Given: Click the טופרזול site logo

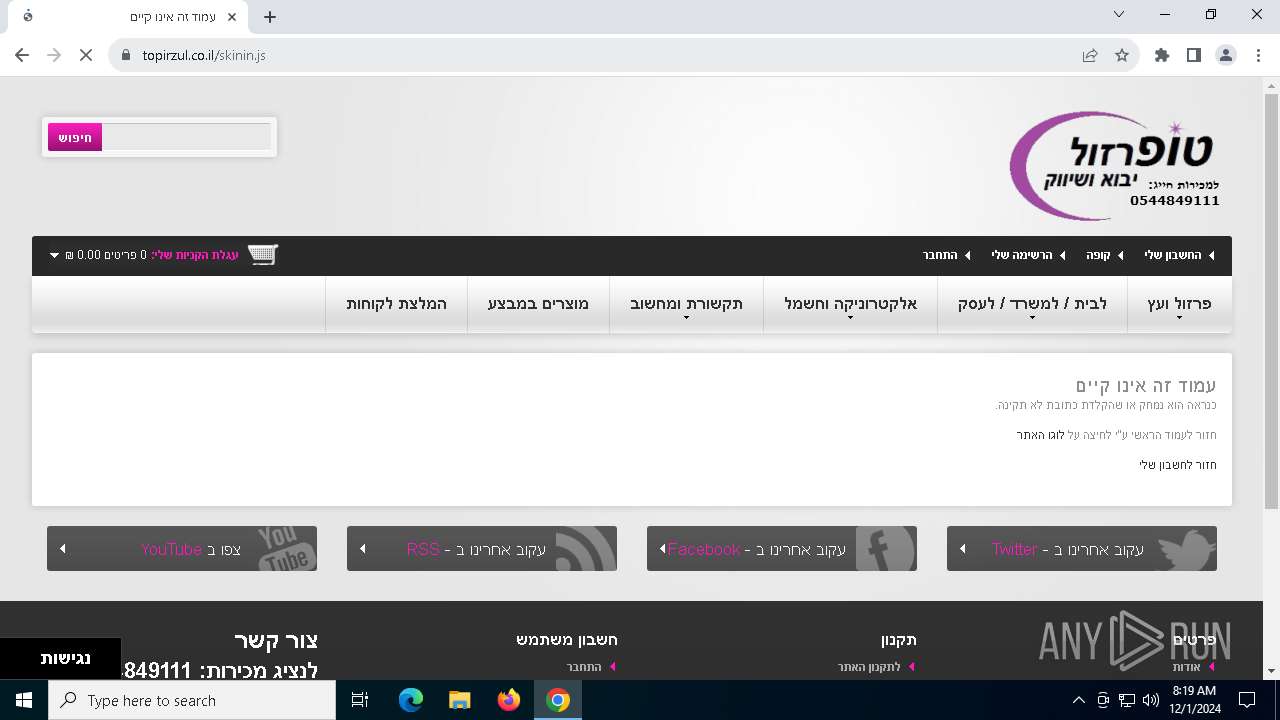Looking at the screenshot, I should pos(1114,165).
